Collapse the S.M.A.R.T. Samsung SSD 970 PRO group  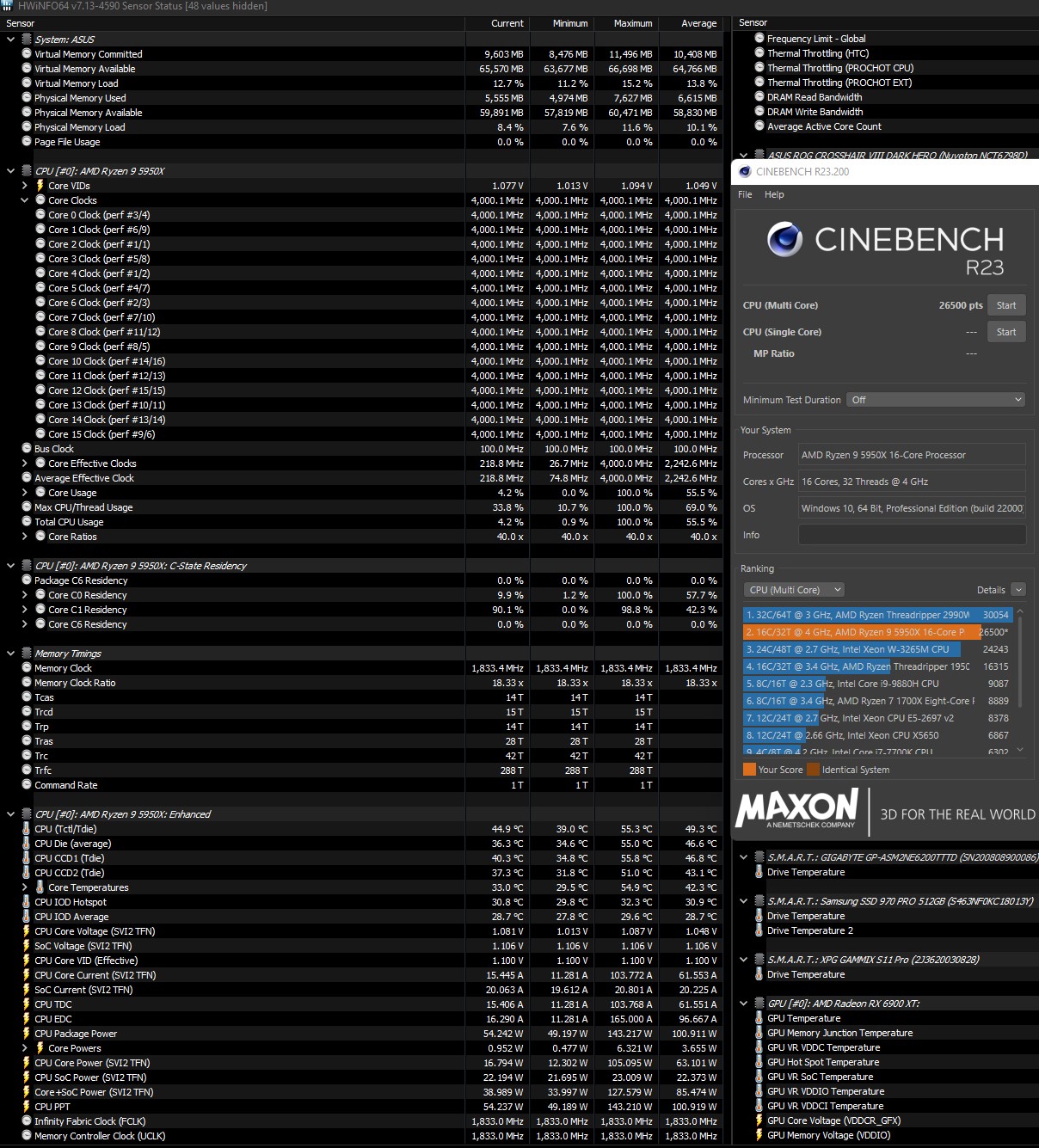[x=744, y=901]
